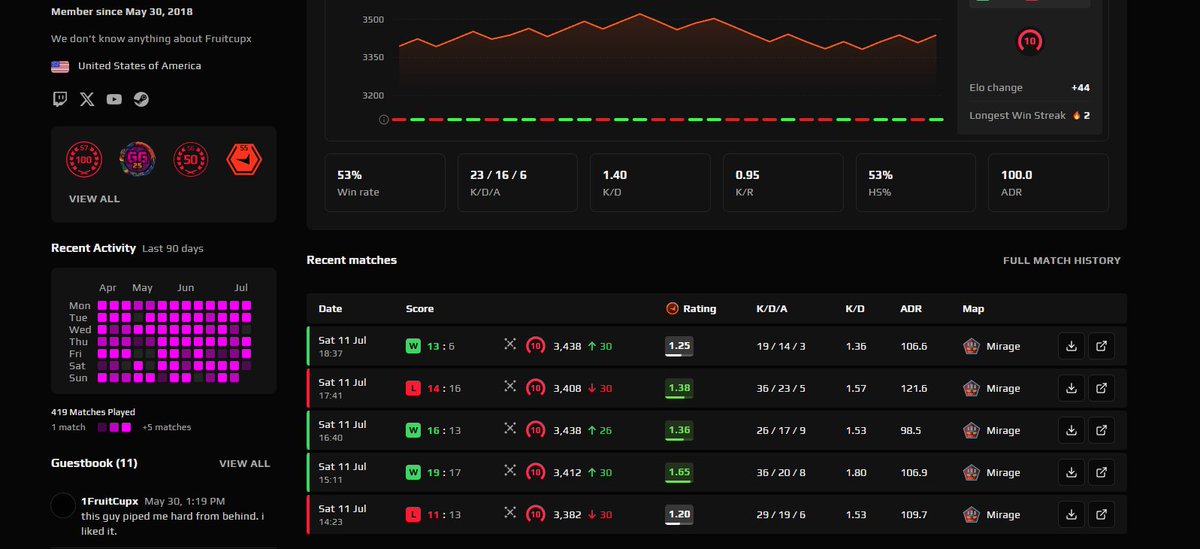
Task: Click the 53% HS% stat card
Action: coord(915,183)
